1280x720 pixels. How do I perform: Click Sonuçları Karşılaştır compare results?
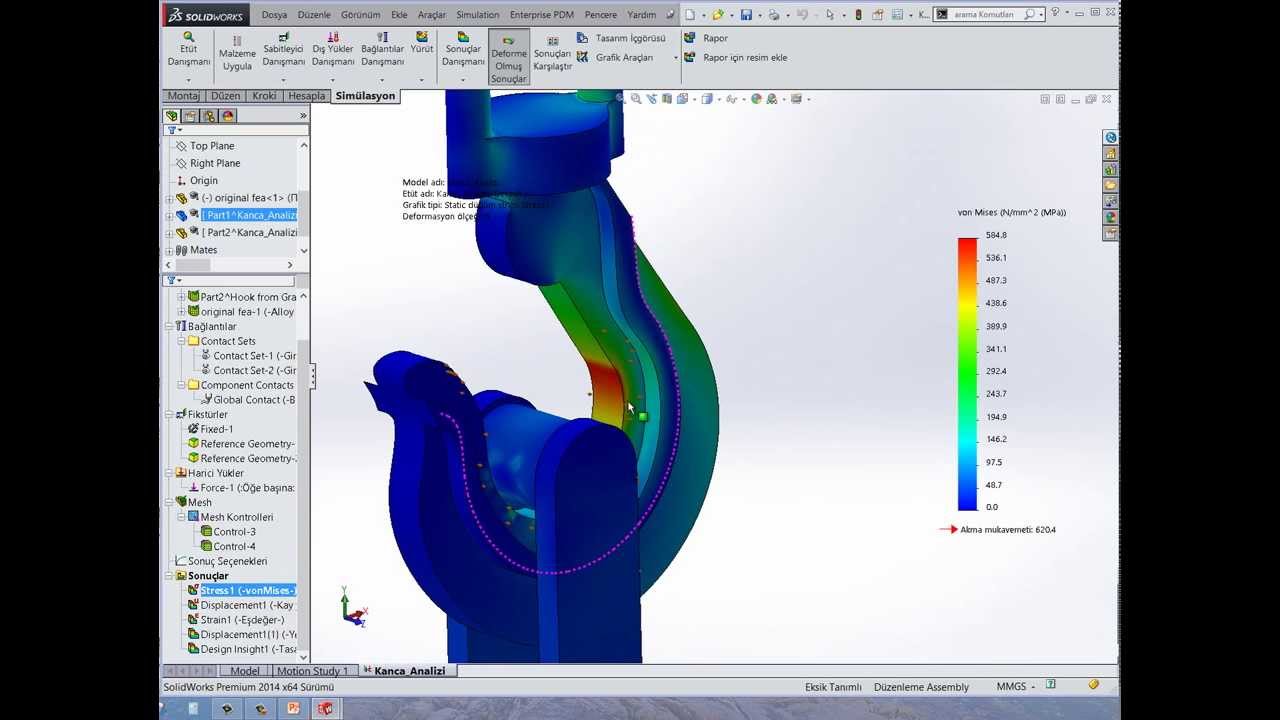[x=552, y=54]
